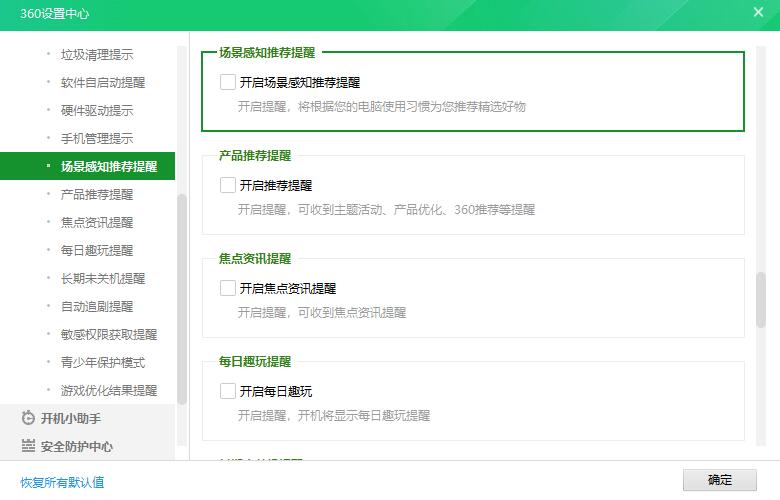Choose 自动追剧提醒 in the sidebar
The image size is (780, 500).
click(x=97, y=306)
